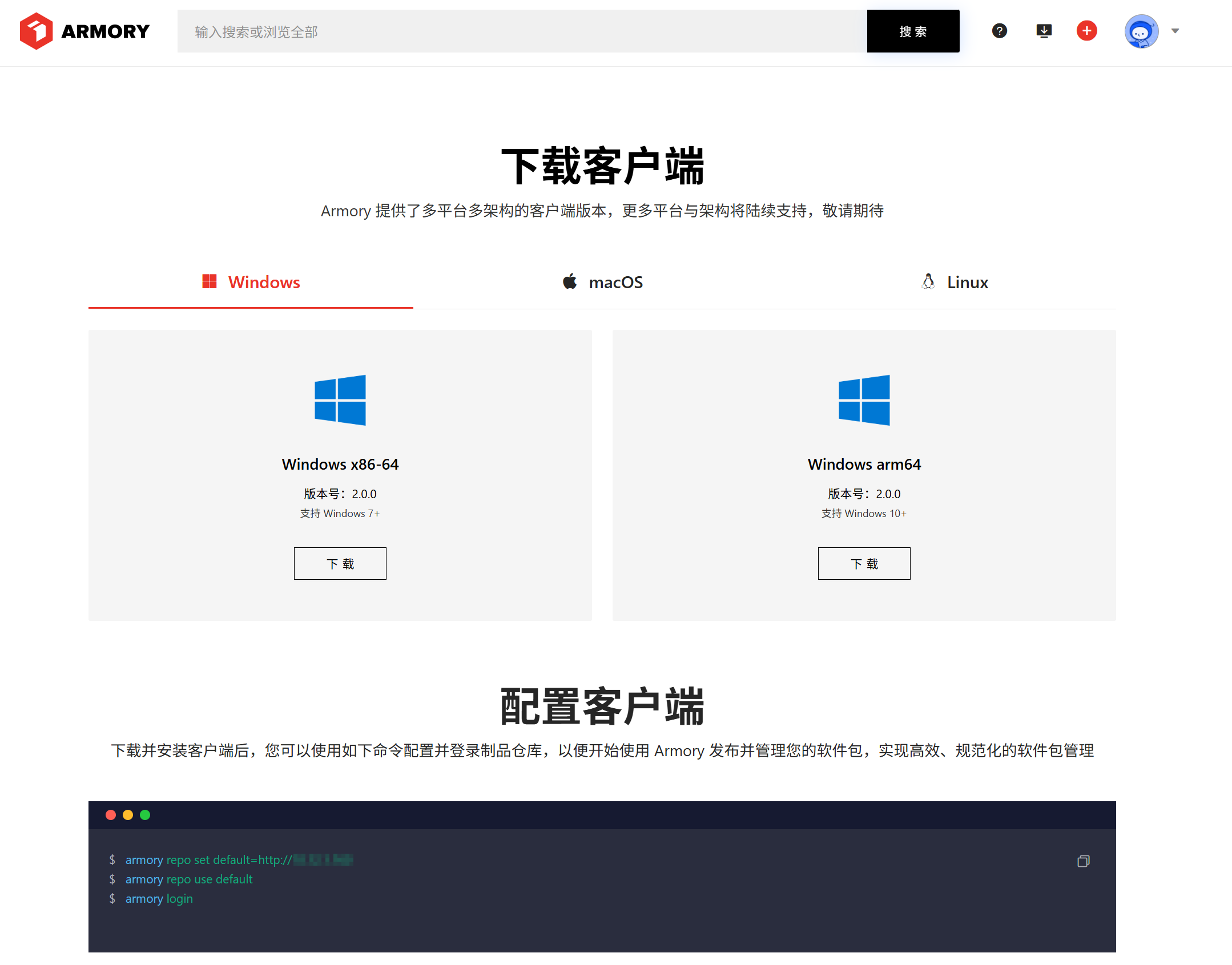Click the green terminal window dot

pyautogui.click(x=145, y=815)
